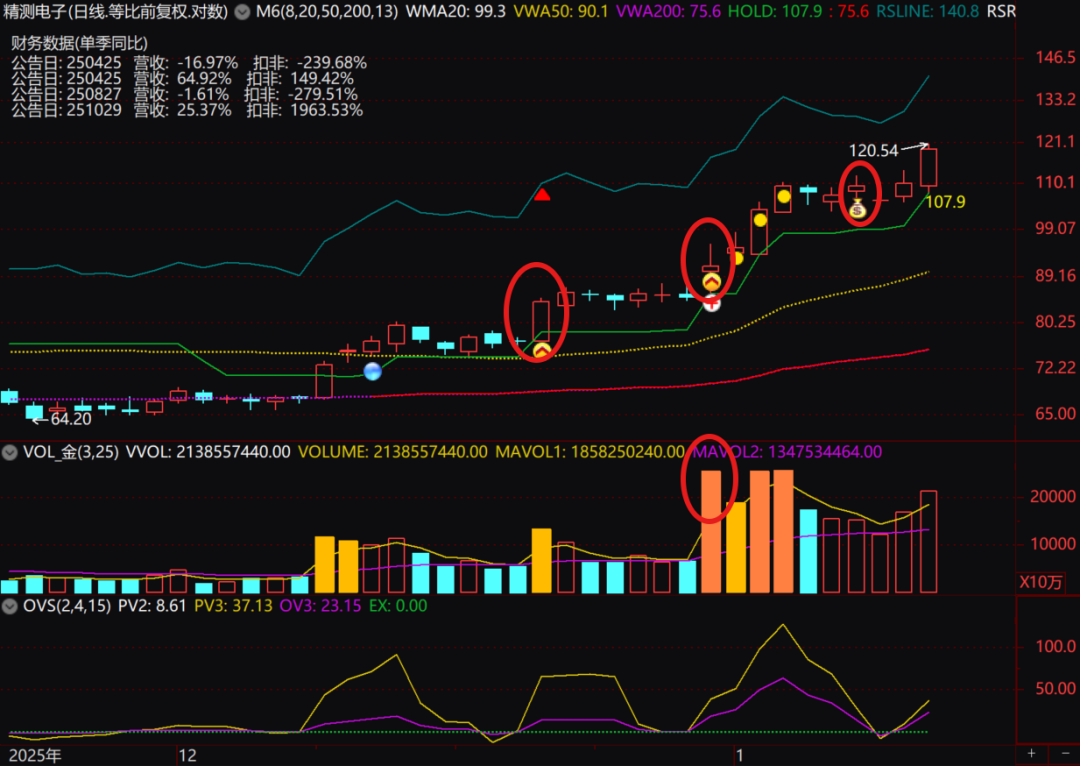
Task: Click the blue sphere signal marker
Action: [x=373, y=371]
